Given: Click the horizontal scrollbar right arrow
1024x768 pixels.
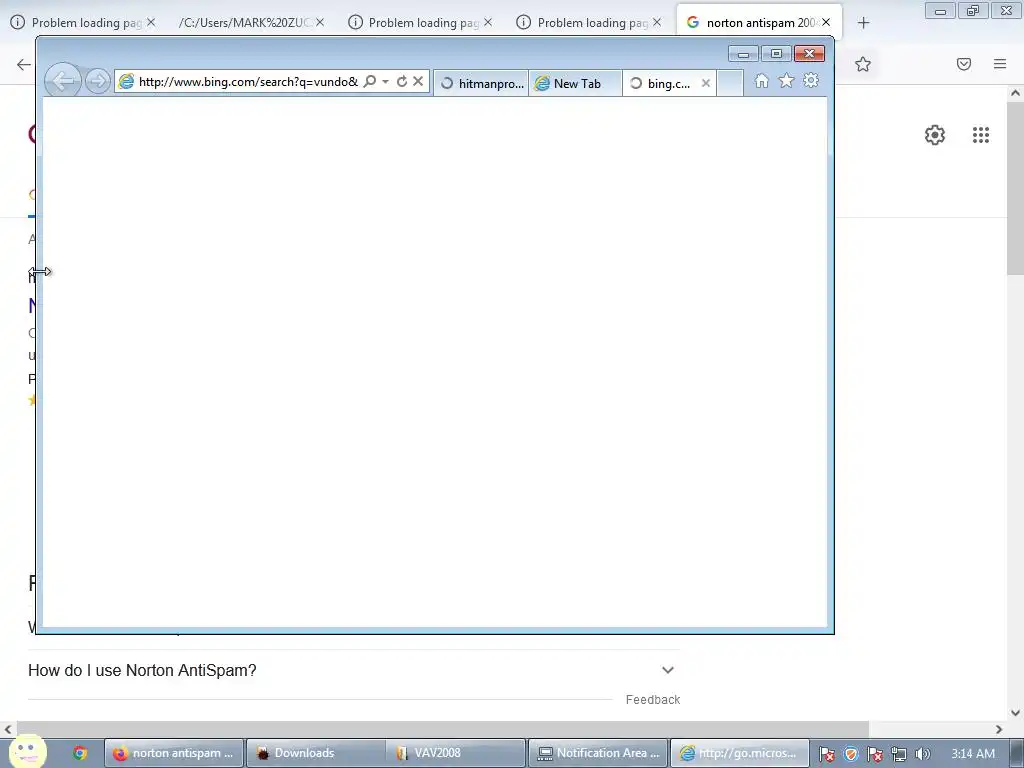Looking at the screenshot, I should pos(999,729).
